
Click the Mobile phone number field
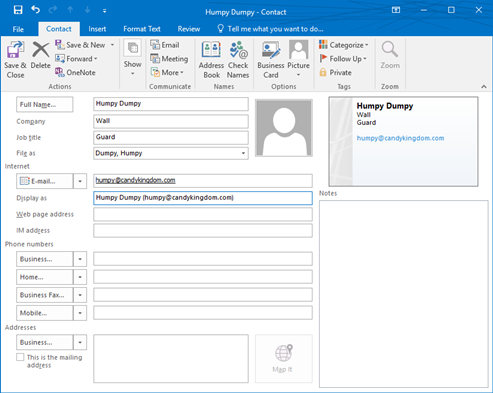coord(203,313)
